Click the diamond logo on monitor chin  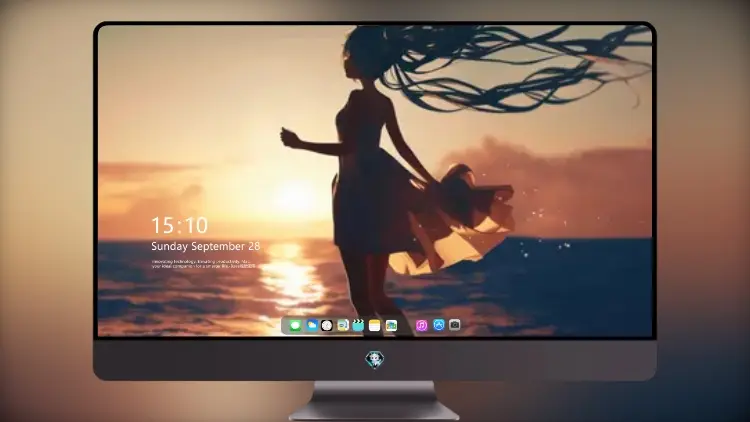pos(375,359)
